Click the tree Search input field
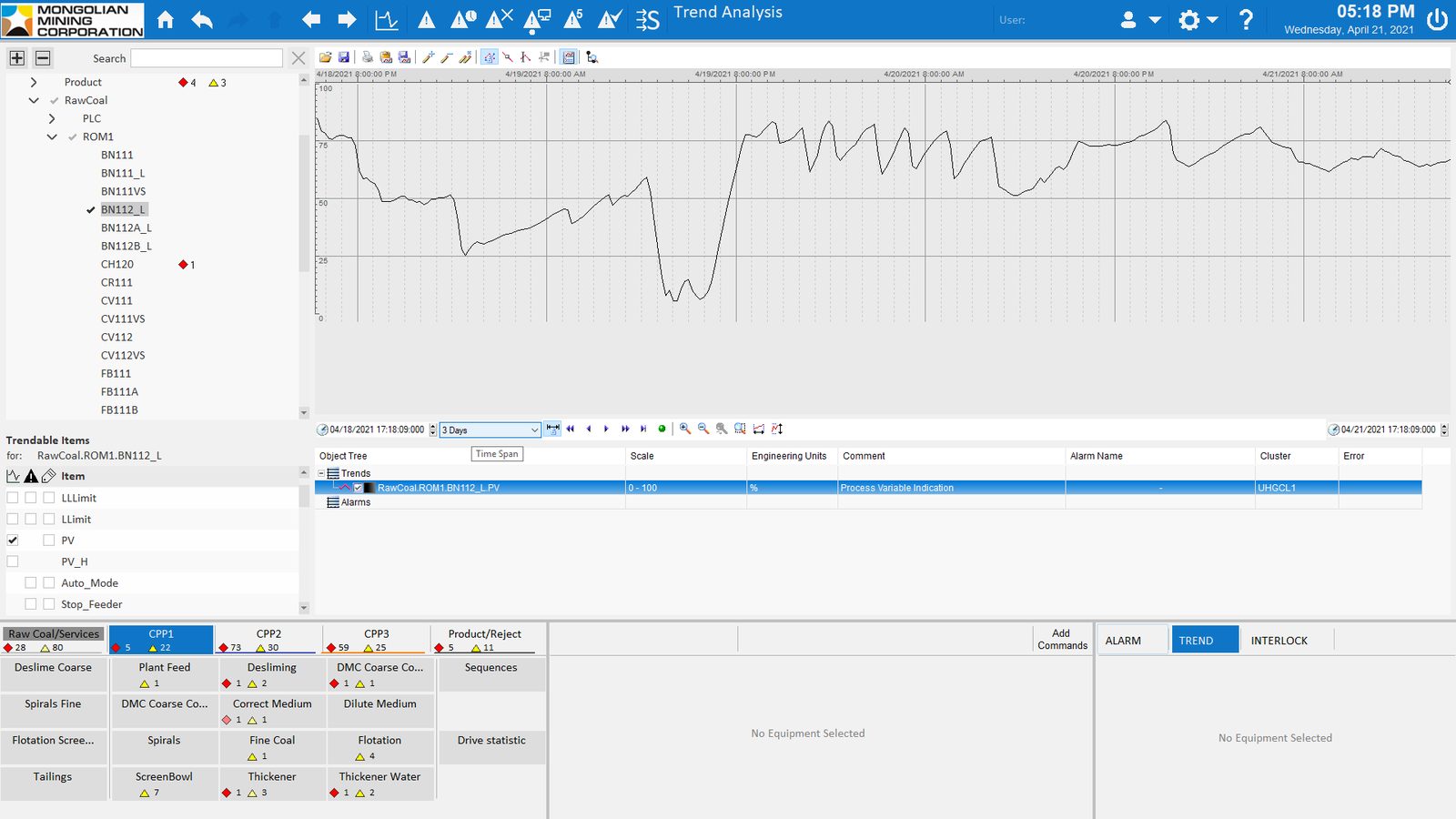This screenshot has width=1456, height=819. click(207, 58)
